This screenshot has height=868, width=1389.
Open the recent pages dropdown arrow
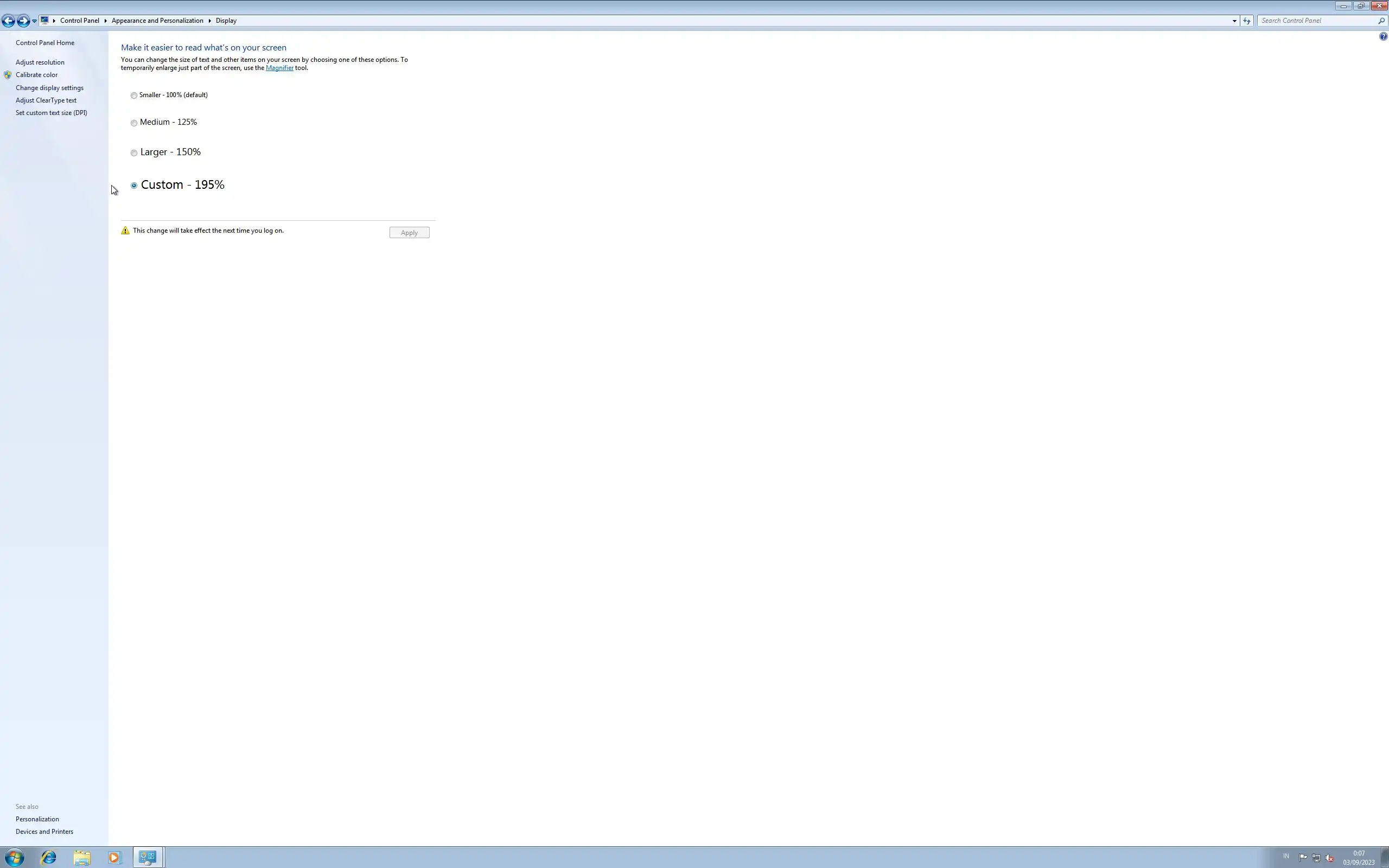pyautogui.click(x=34, y=21)
